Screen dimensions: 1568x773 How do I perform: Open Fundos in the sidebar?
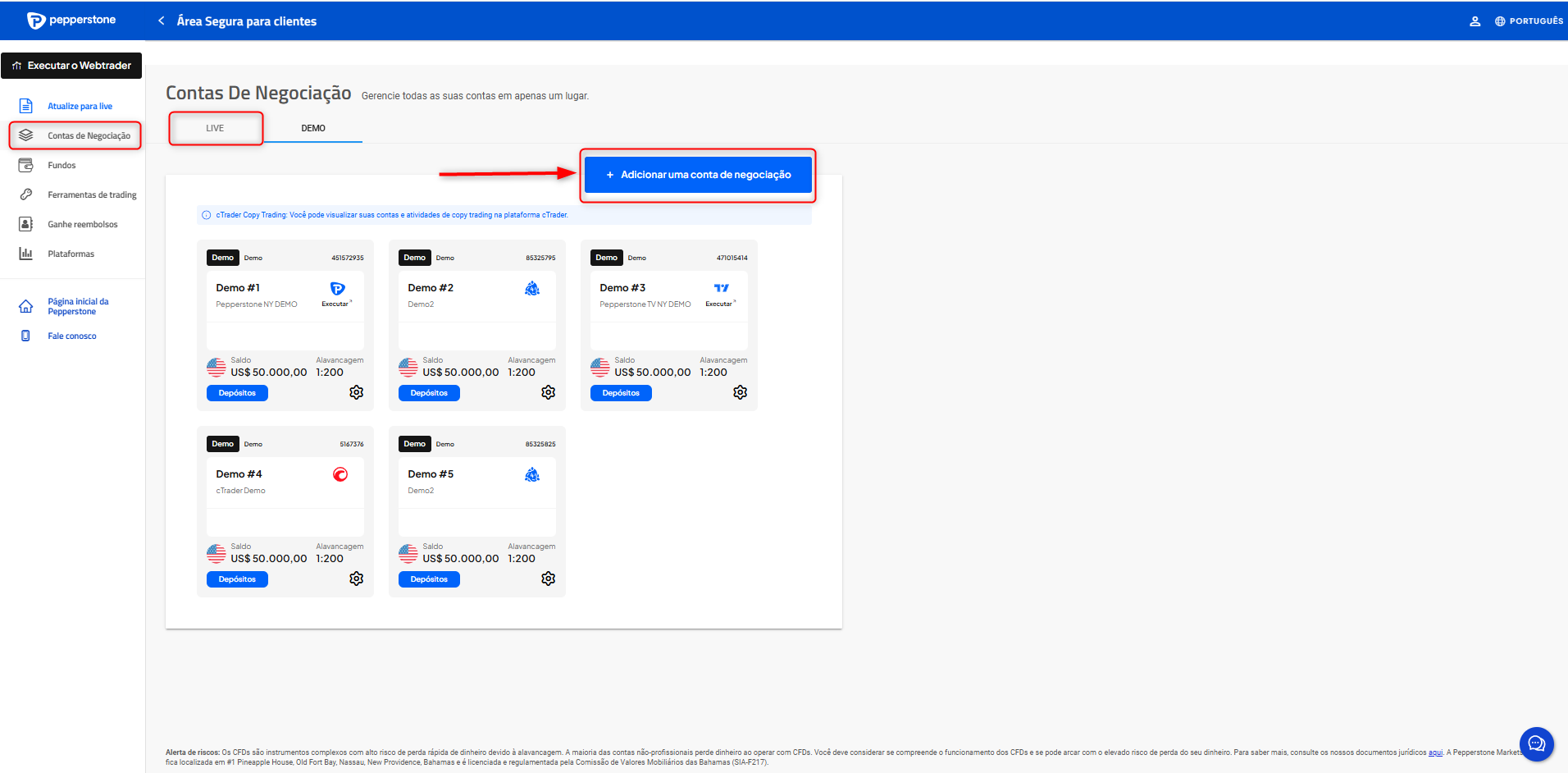tap(62, 165)
